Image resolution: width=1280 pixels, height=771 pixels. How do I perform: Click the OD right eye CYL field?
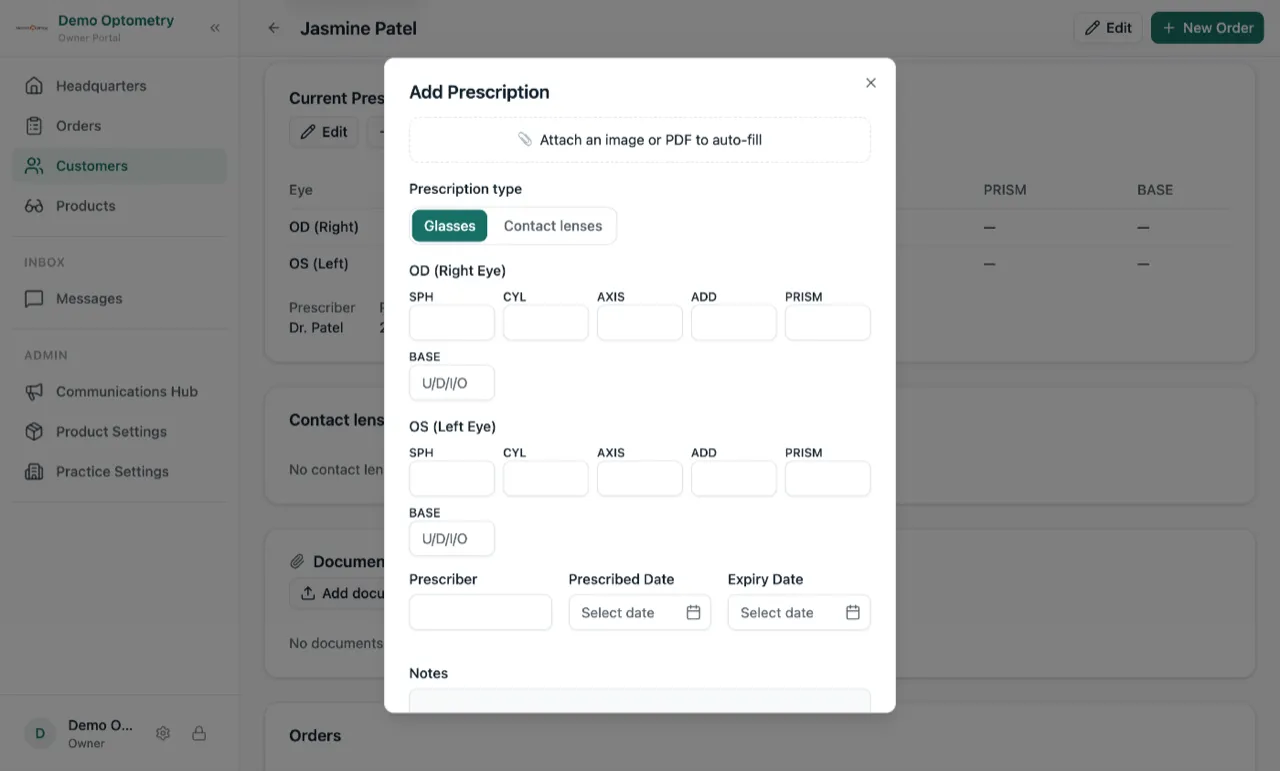(546, 323)
